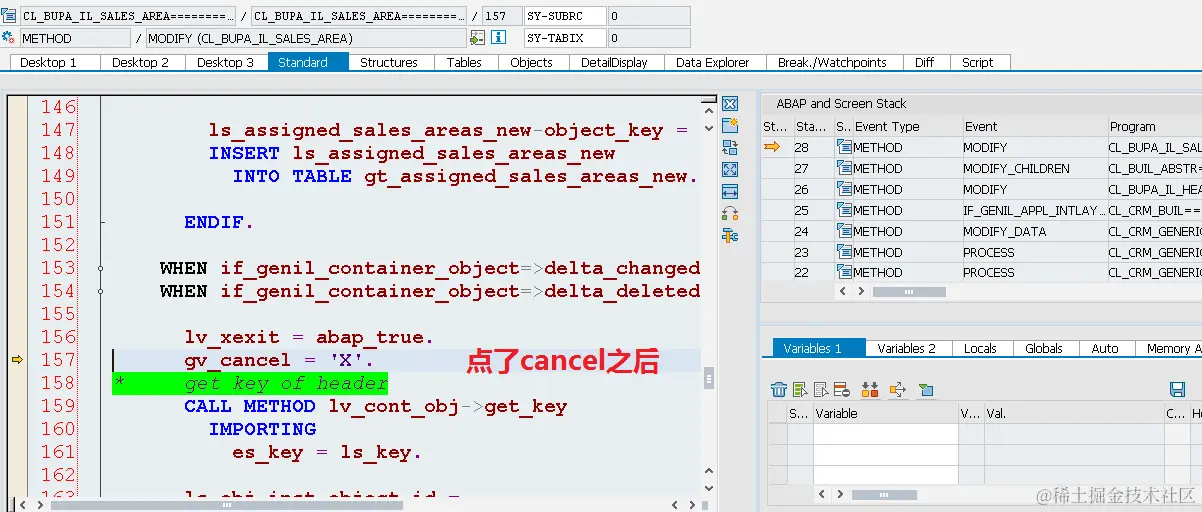Click the orange arrows-and-boxes icon in Variables toolbar
The height and width of the screenshot is (512, 1202).
point(869,390)
